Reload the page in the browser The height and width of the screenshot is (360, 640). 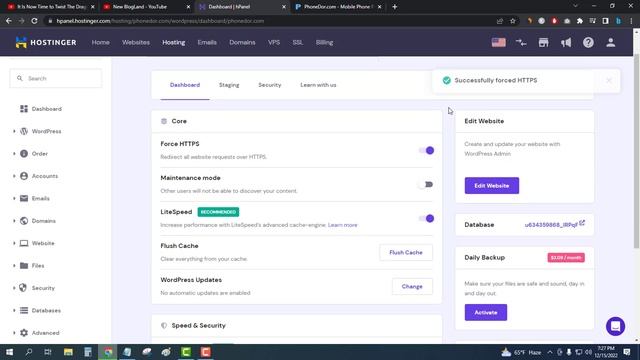pos(34,21)
